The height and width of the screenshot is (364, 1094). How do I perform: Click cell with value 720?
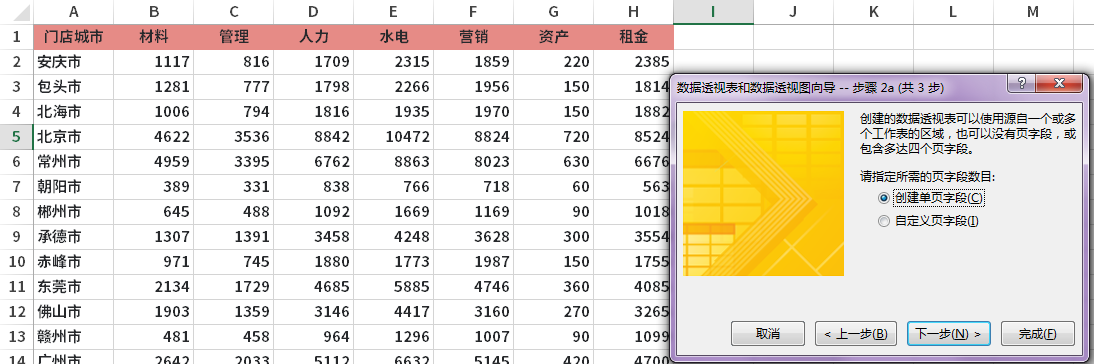pos(553,137)
